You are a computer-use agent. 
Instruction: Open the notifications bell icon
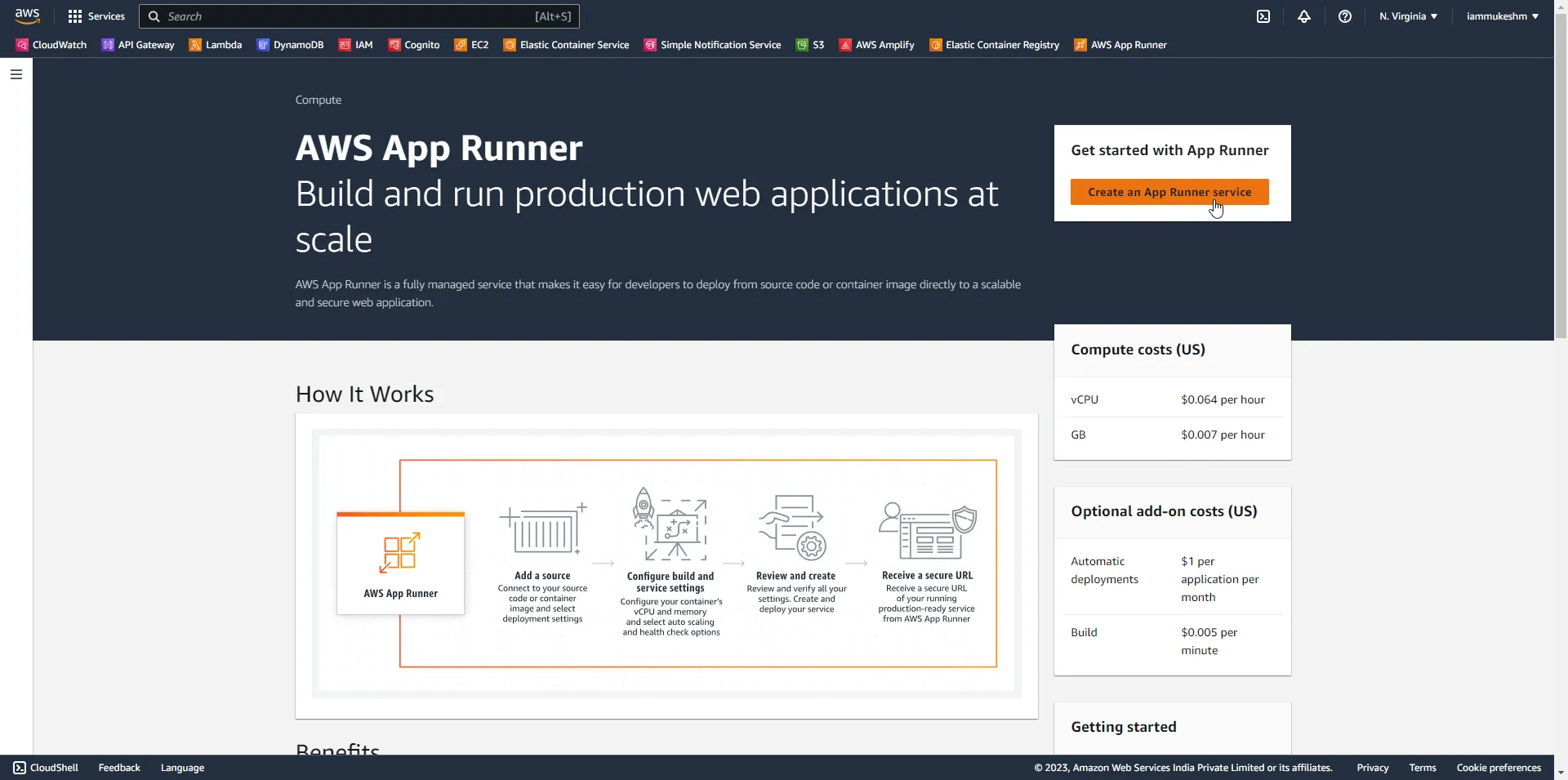pyautogui.click(x=1304, y=16)
